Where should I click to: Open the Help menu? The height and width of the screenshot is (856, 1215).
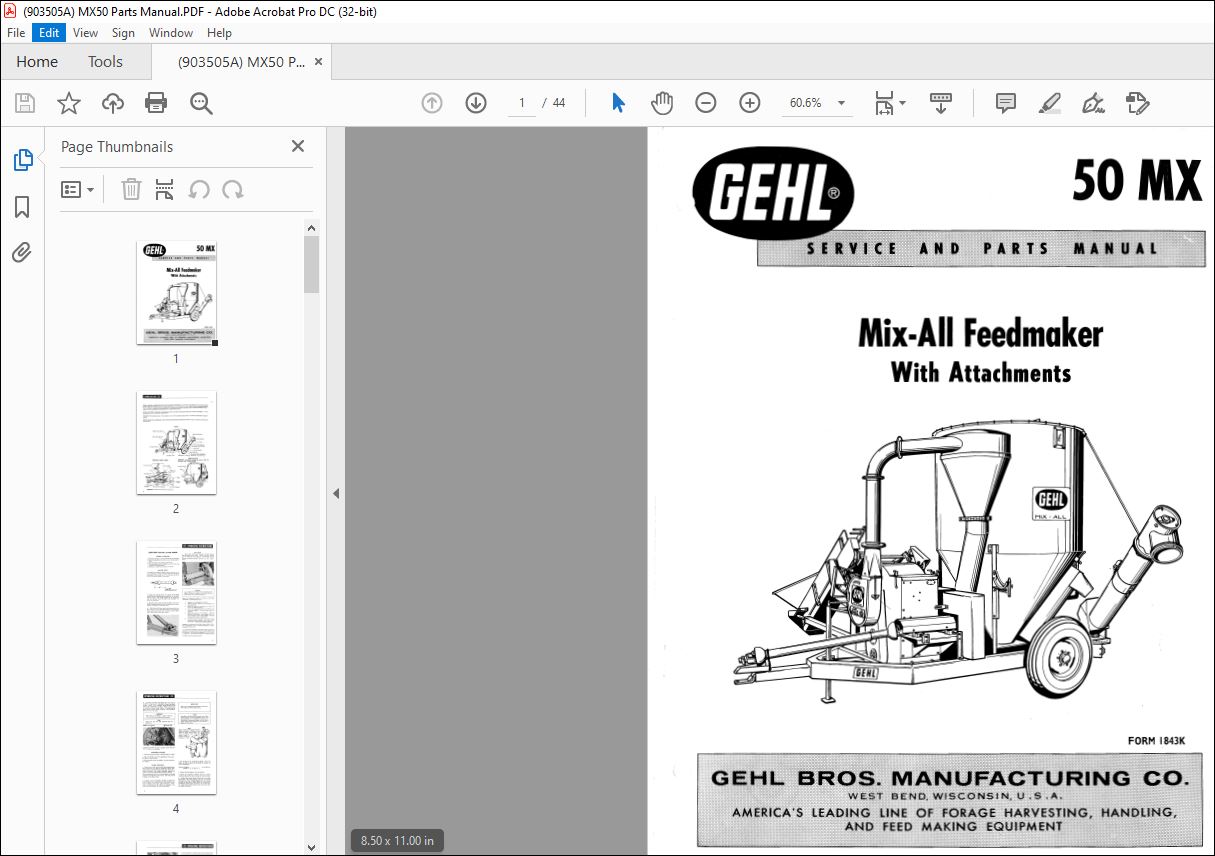point(219,33)
